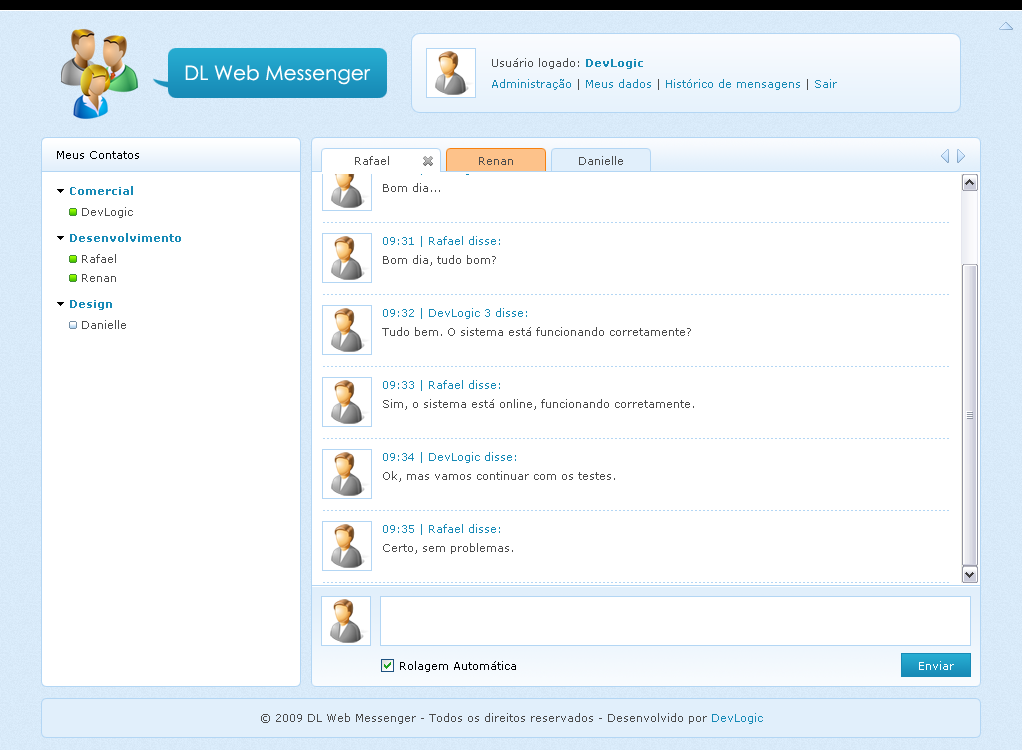Screen dimensions: 1022x750
Task: Open Histórico de mensagens link
Action: coord(733,84)
